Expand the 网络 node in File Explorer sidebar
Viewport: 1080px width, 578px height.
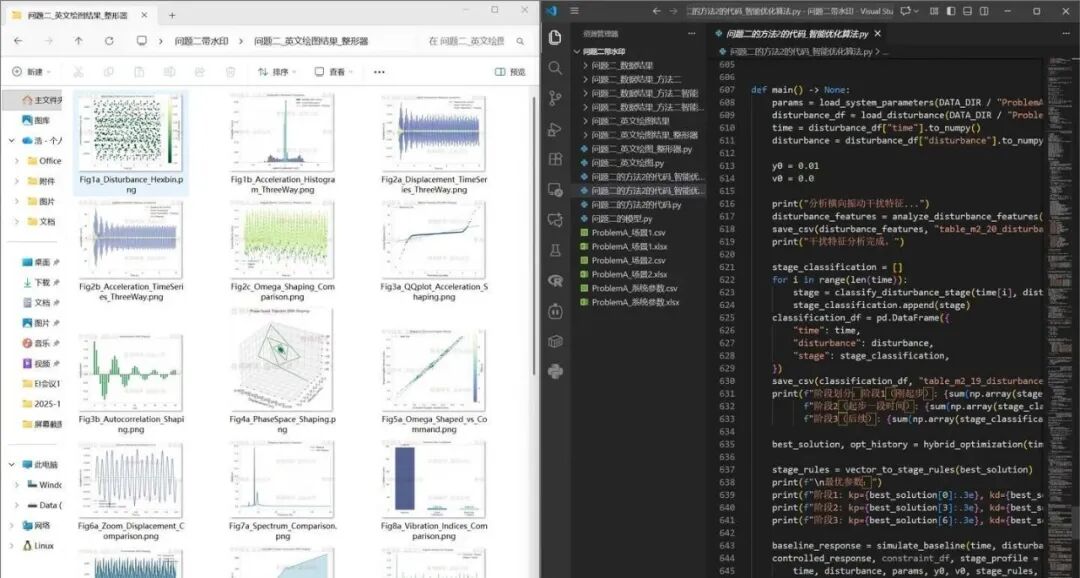[12, 526]
